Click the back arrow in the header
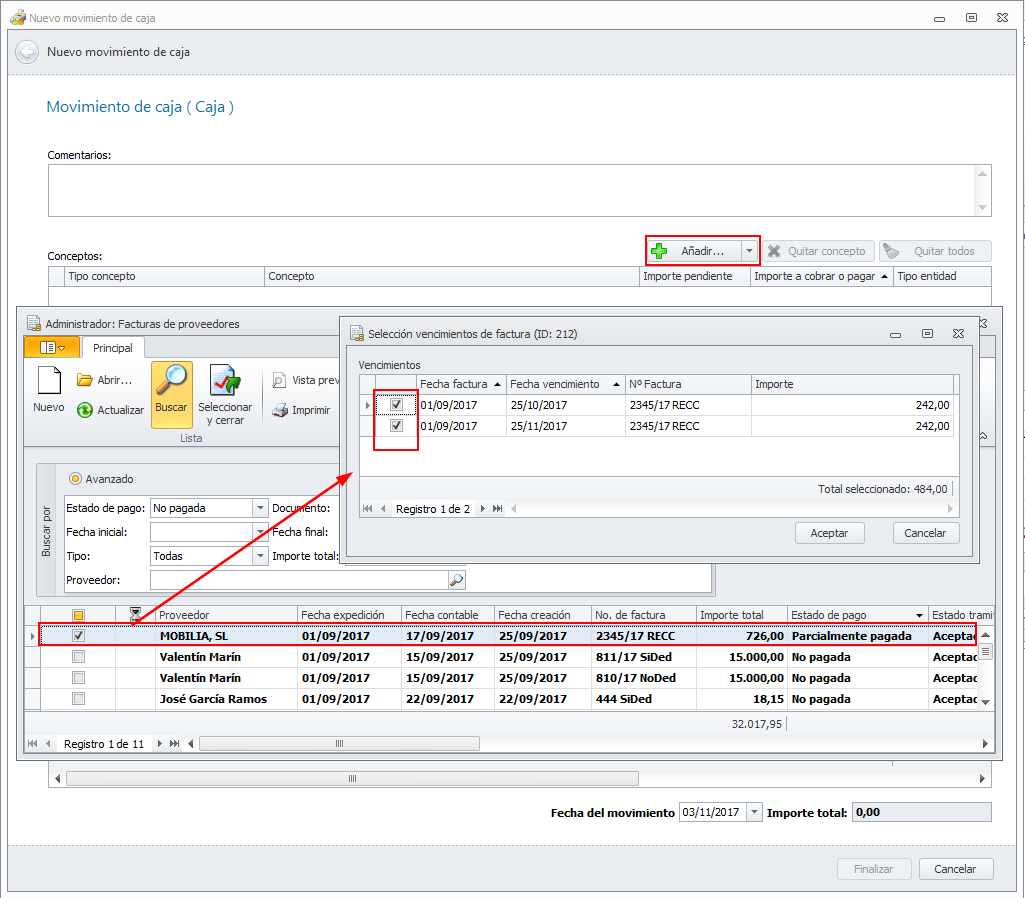Image resolution: width=1025 pixels, height=898 pixels. pos(27,52)
